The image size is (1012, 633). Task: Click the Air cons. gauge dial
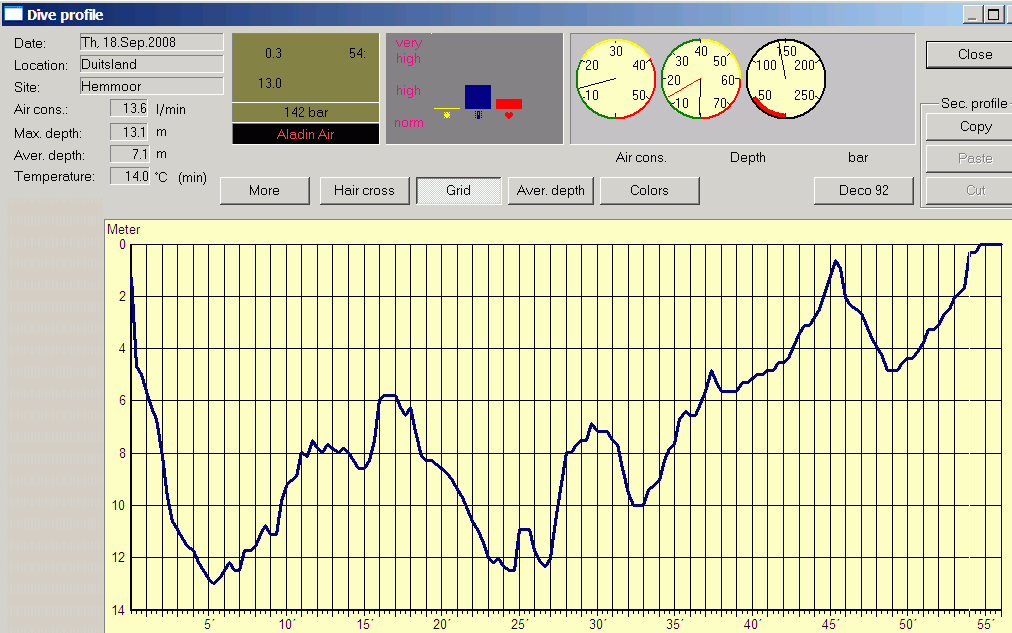click(x=616, y=79)
